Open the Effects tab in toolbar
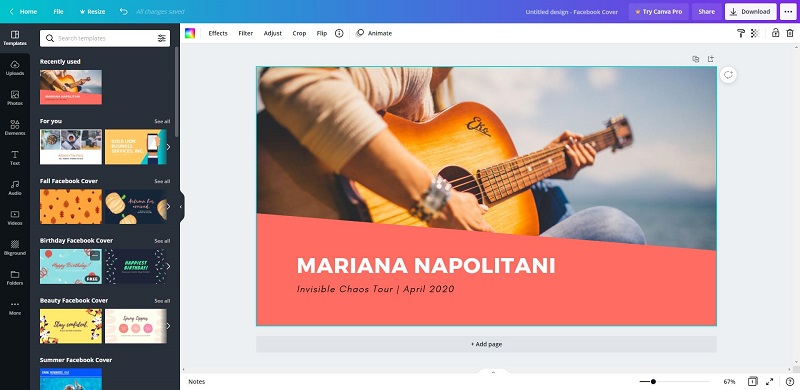 pos(218,33)
